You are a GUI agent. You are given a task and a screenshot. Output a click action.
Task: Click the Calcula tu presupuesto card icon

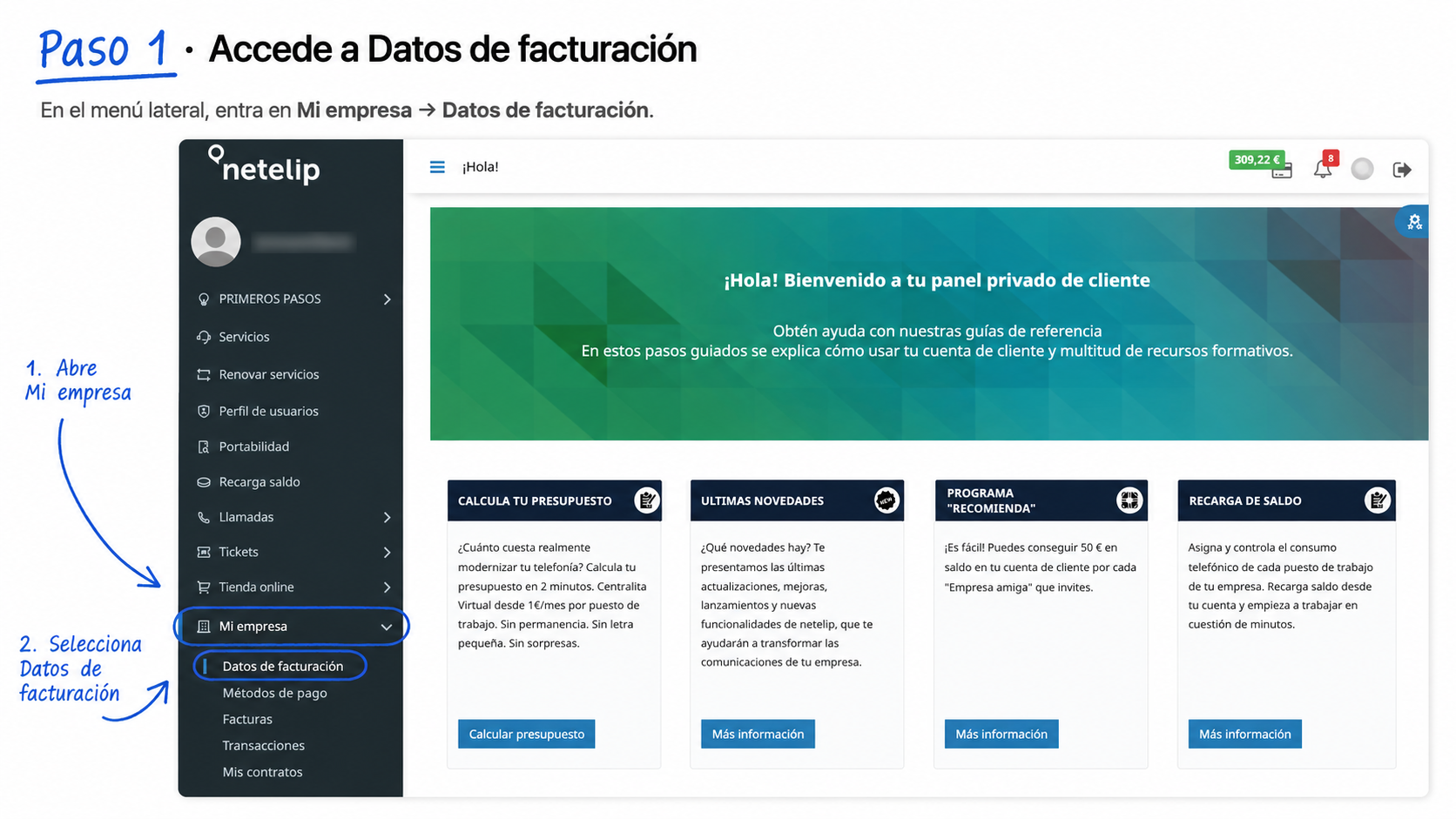pos(647,500)
